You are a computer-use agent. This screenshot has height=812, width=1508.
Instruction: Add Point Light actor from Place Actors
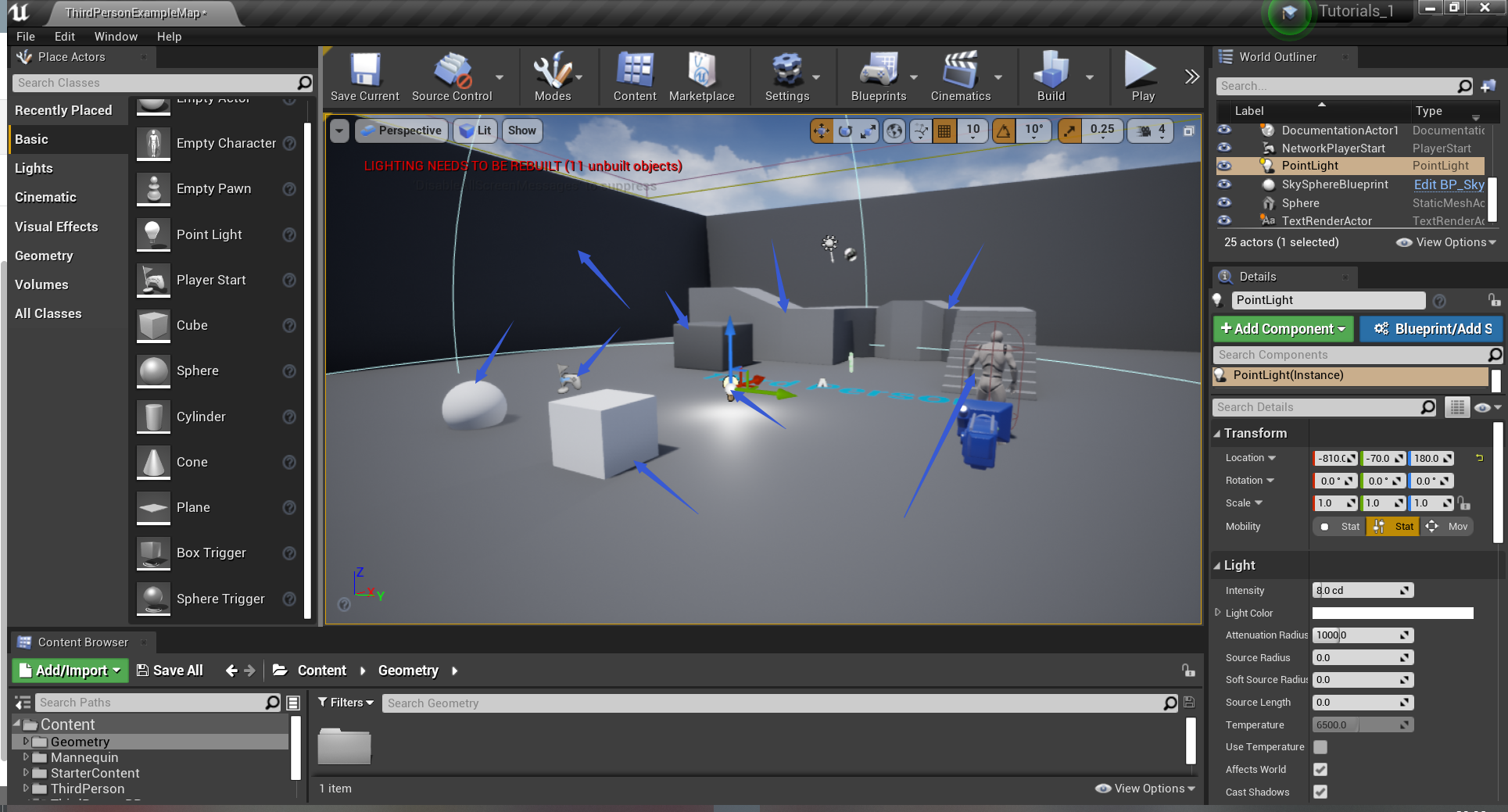pyautogui.click(x=209, y=234)
